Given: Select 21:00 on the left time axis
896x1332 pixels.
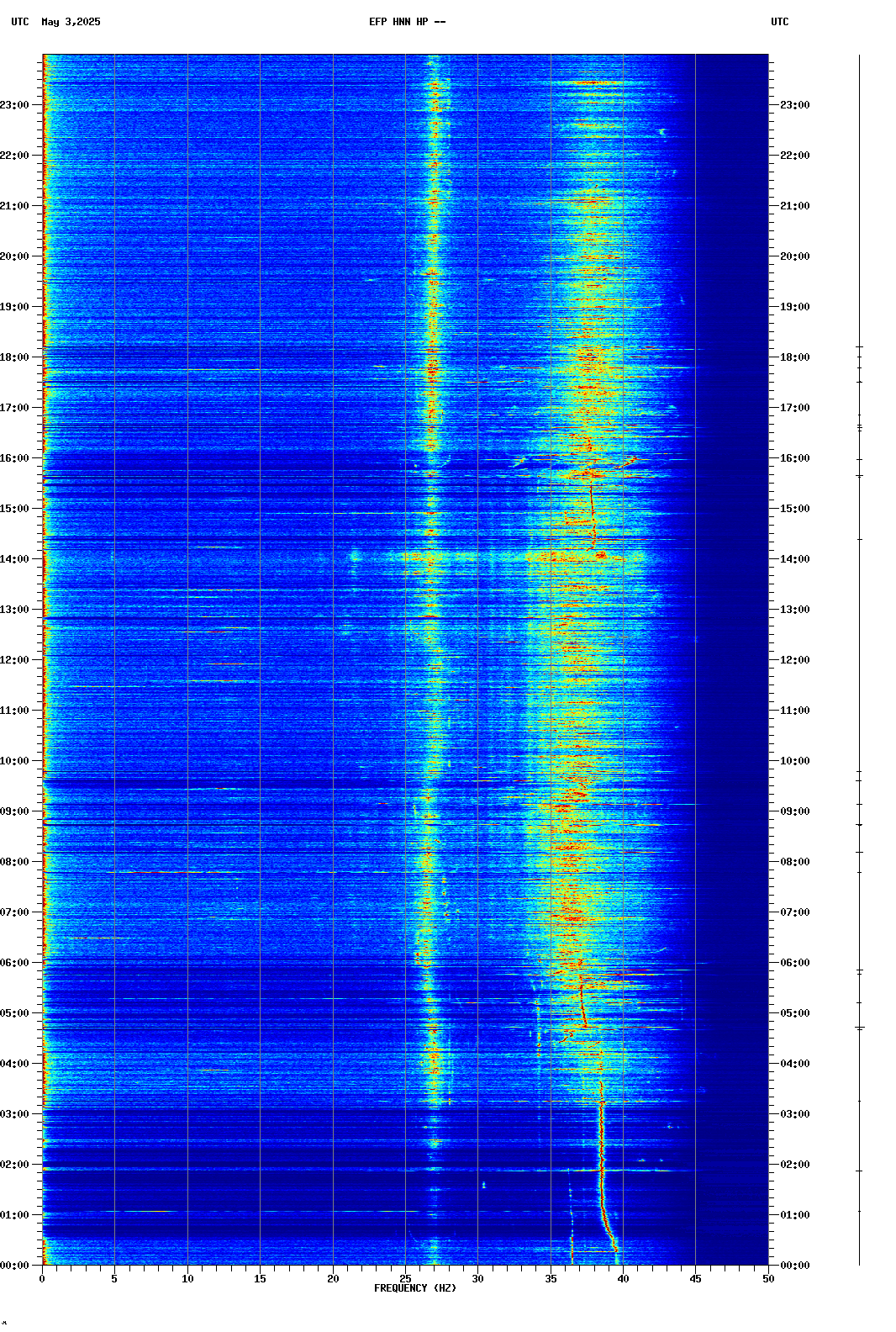Looking at the screenshot, I should pos(15,206).
